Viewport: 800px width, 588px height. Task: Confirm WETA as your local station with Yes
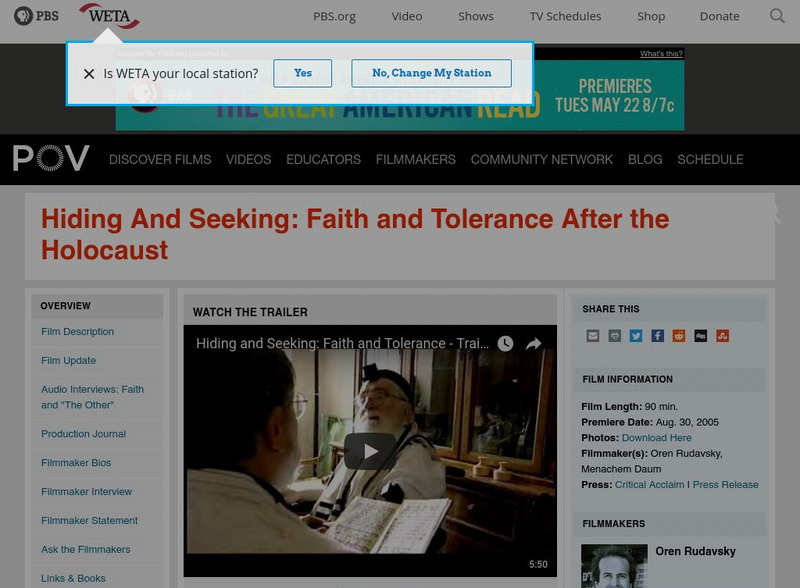coord(302,73)
